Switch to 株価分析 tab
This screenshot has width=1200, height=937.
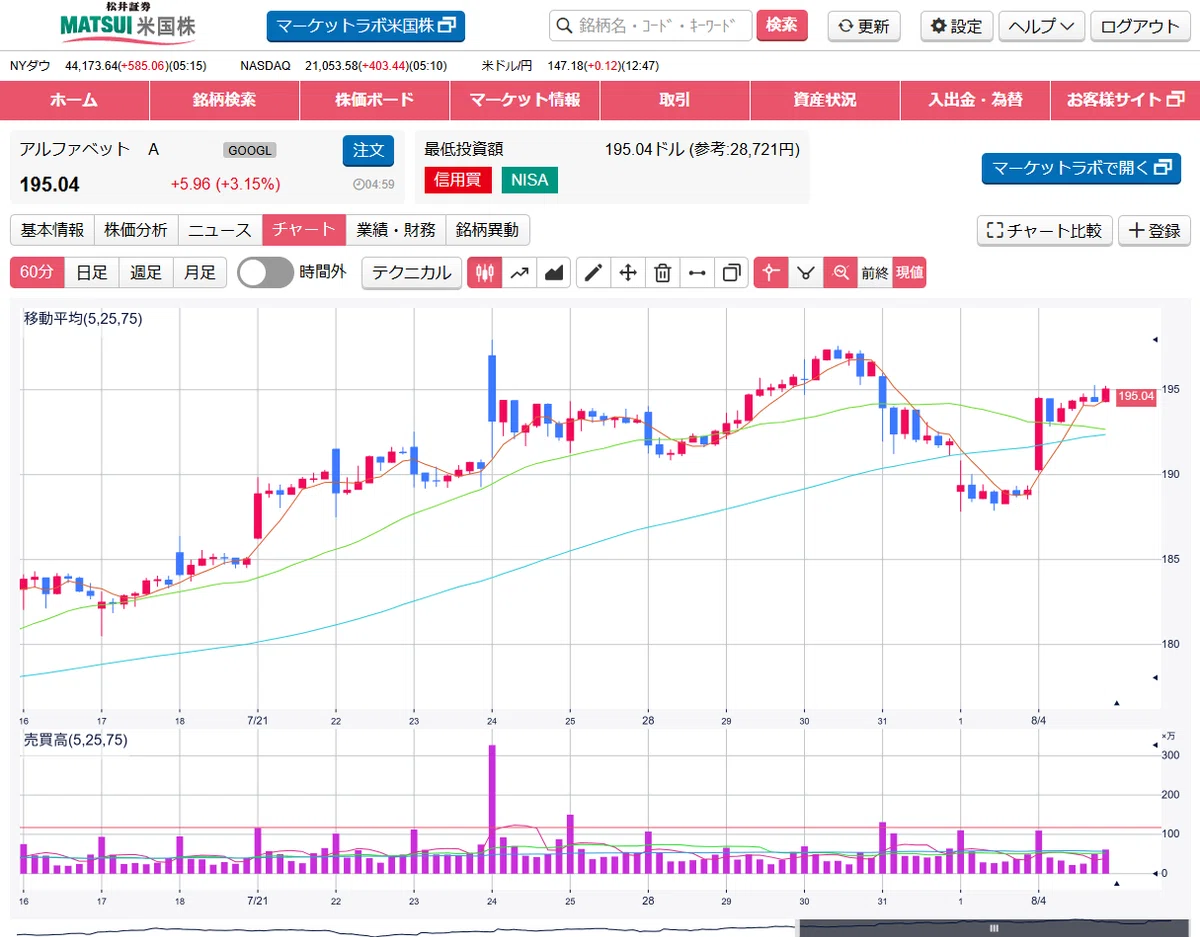point(137,230)
